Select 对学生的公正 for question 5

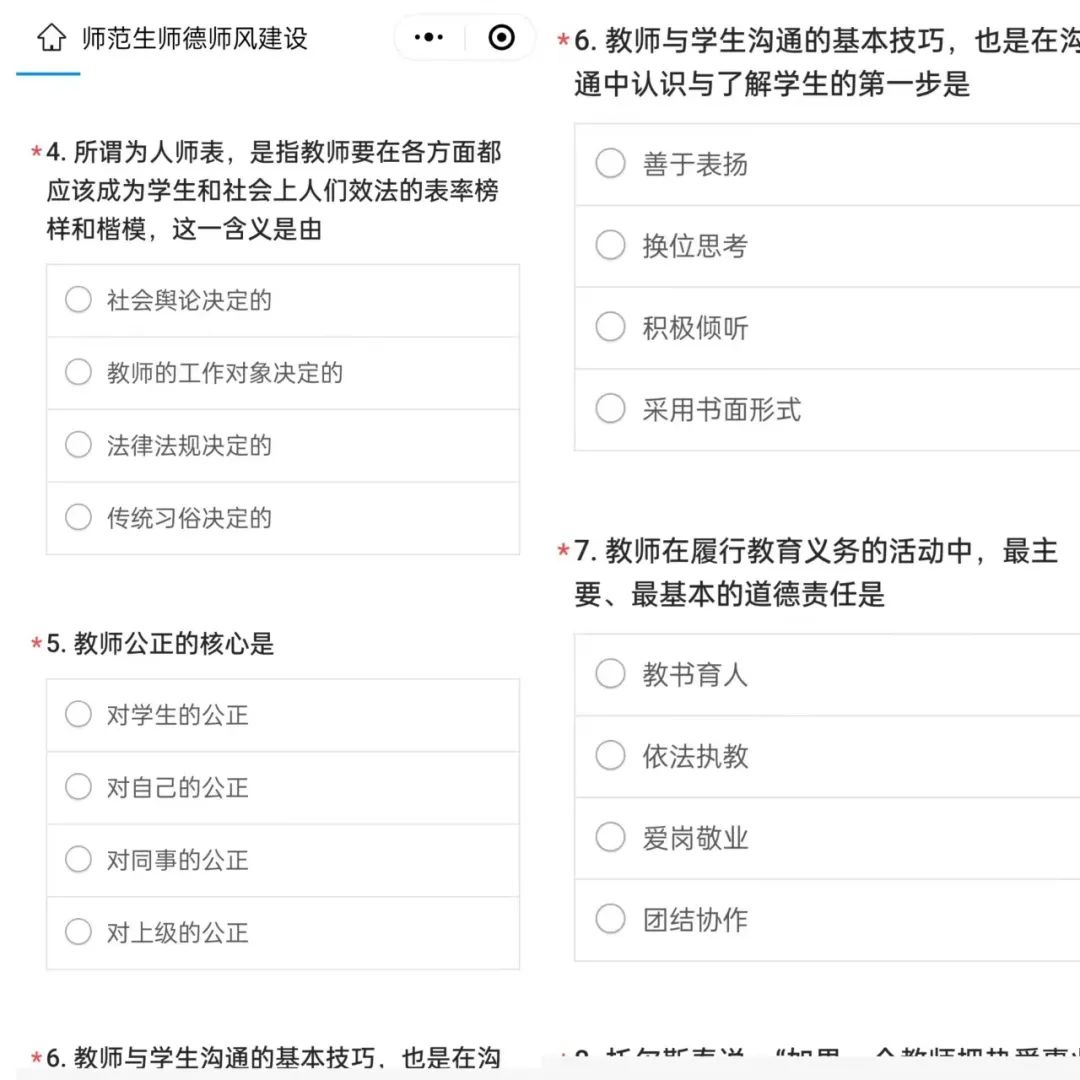pos(79,715)
